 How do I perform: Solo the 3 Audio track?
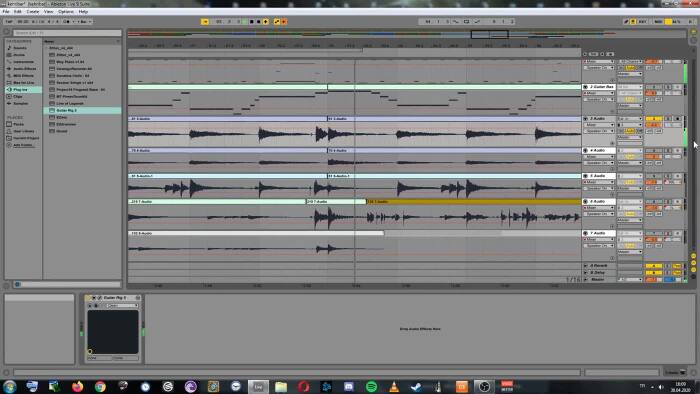coord(668,119)
